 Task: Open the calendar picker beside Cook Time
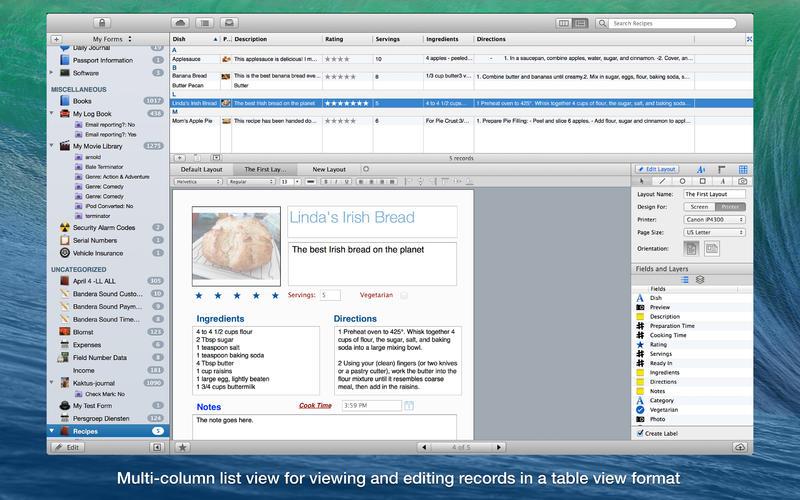pos(409,406)
